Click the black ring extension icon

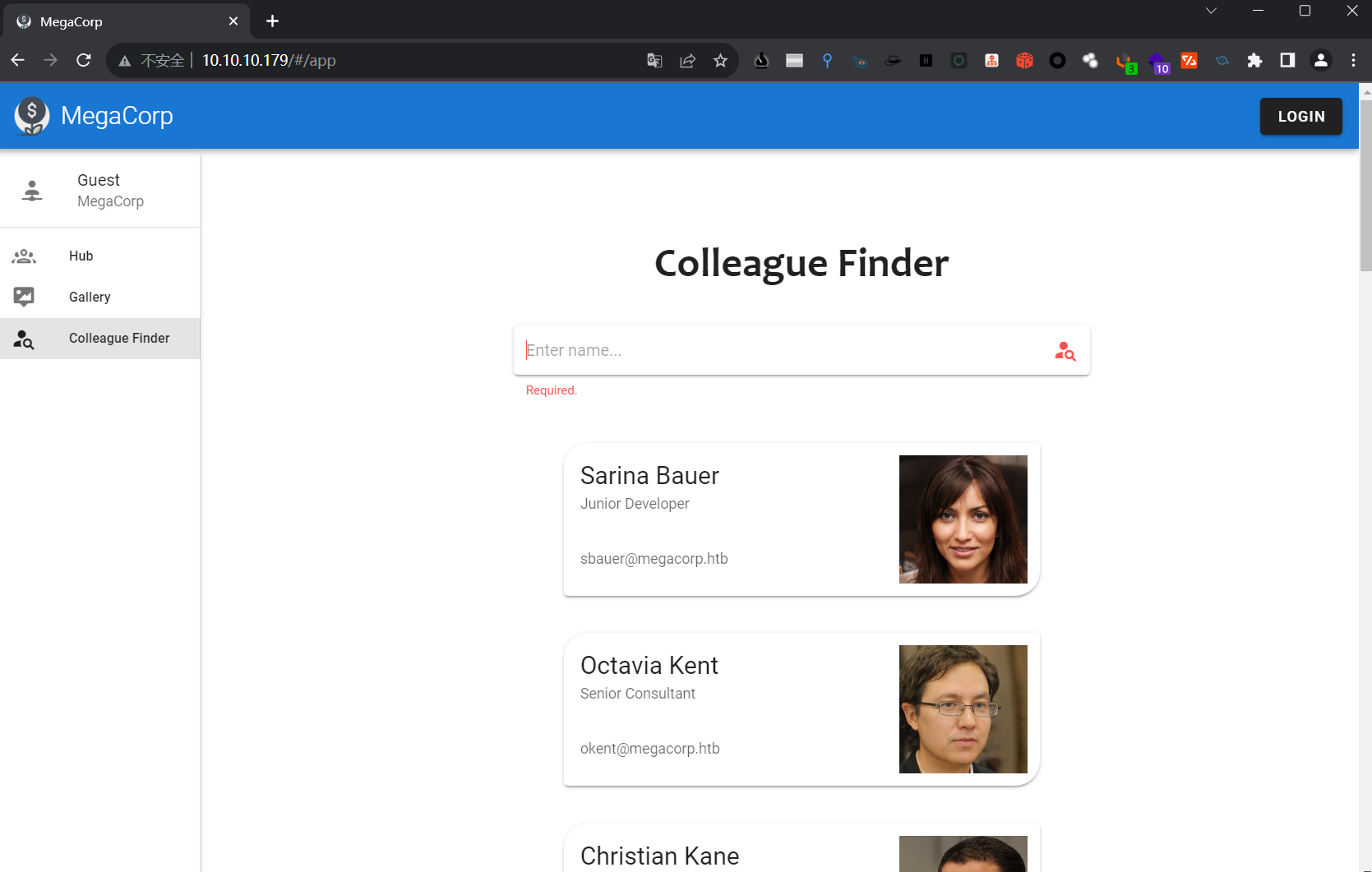[1057, 60]
